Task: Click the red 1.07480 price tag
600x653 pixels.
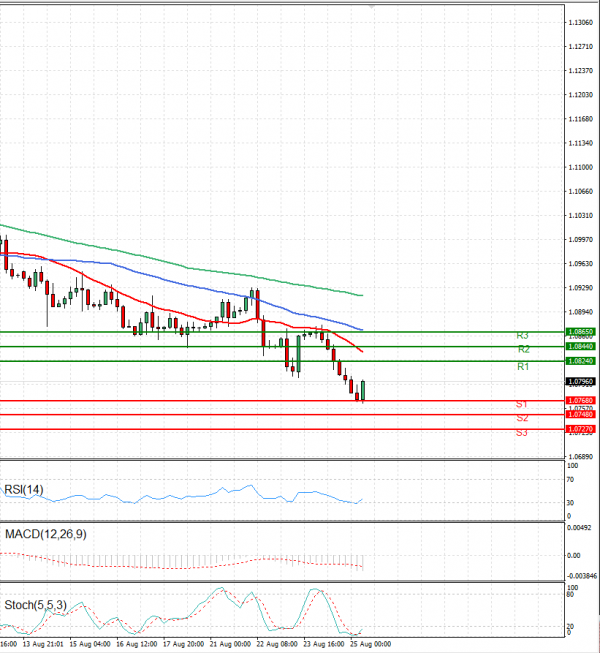Action: click(580, 415)
